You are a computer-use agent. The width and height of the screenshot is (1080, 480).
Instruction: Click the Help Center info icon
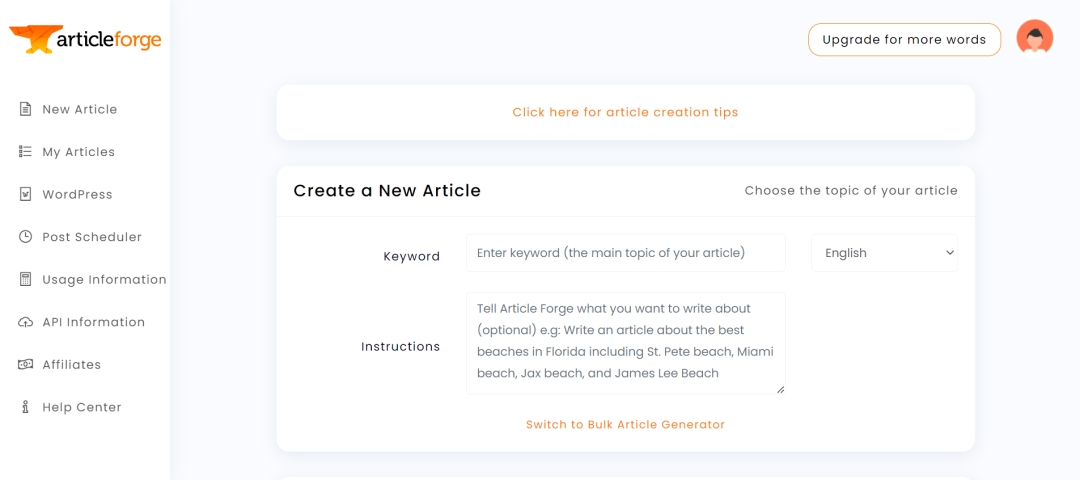(x=26, y=407)
